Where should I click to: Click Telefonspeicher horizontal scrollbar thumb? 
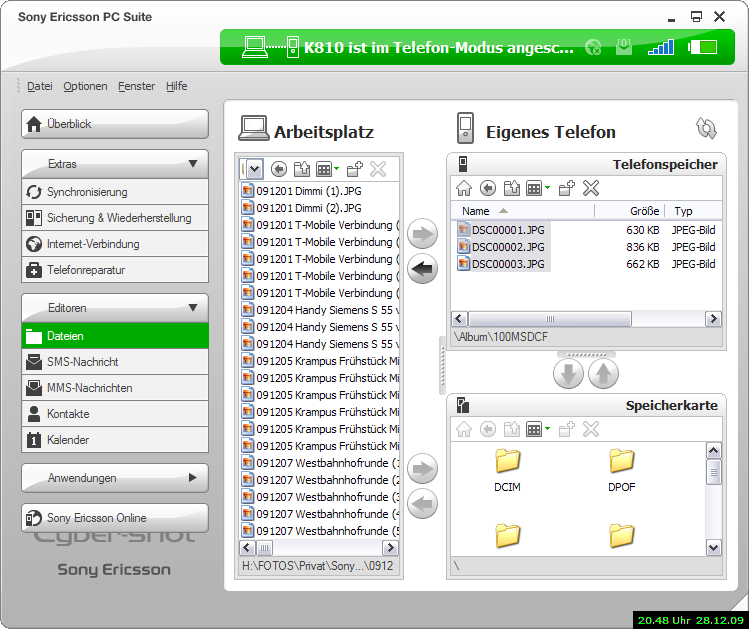point(550,319)
